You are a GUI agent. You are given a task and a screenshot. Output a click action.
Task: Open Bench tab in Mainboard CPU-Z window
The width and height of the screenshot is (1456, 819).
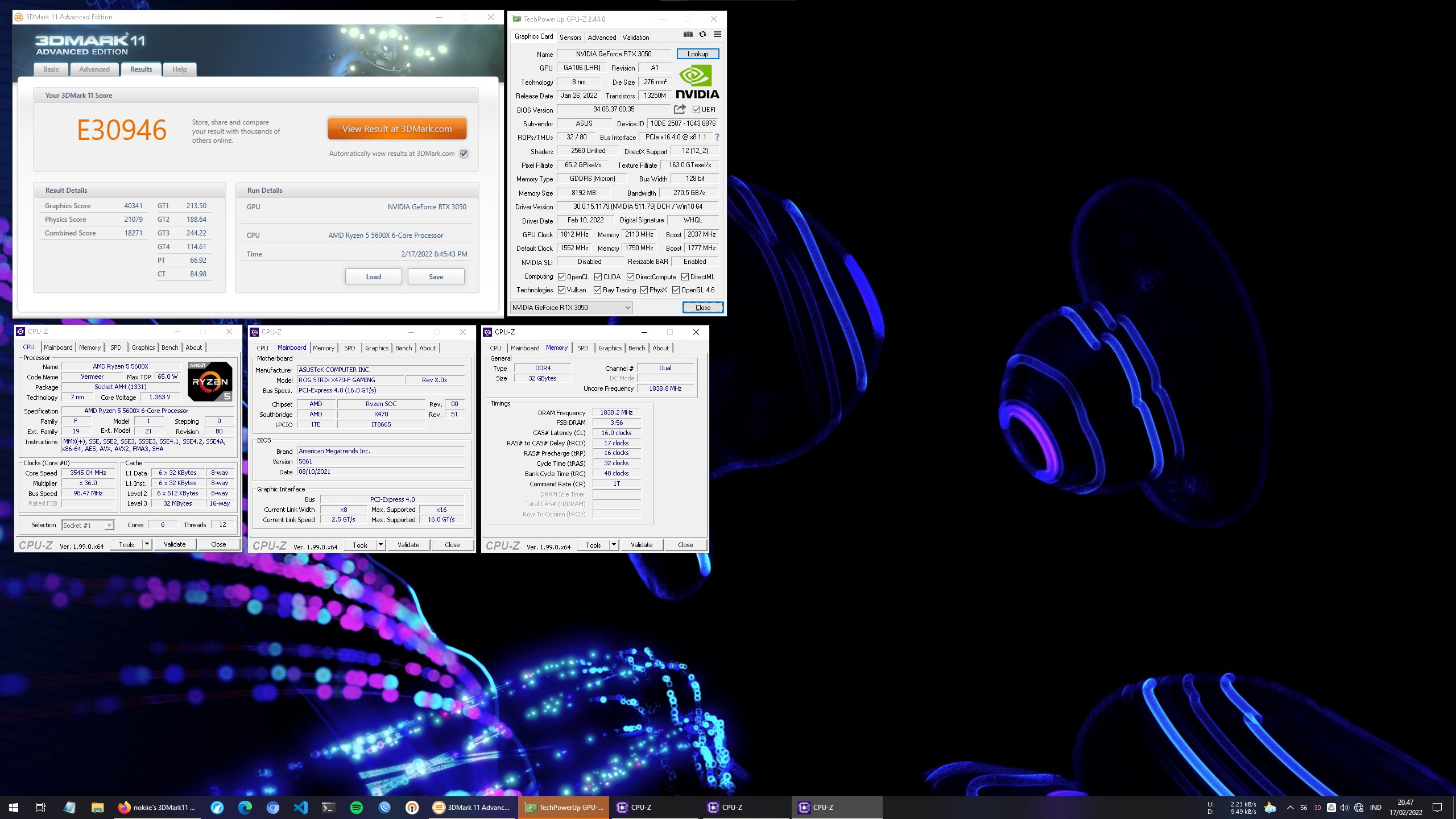(x=403, y=348)
